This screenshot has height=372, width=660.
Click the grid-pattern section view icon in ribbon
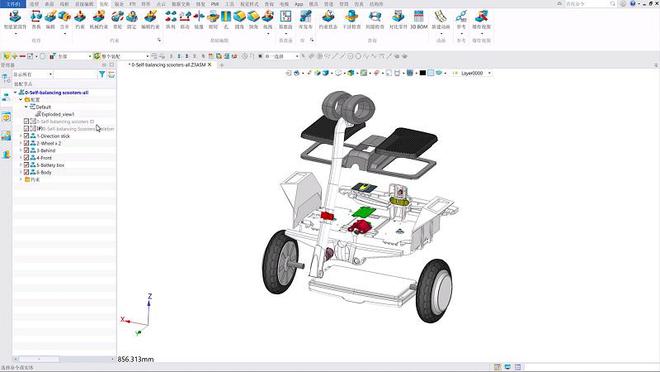[285, 19]
